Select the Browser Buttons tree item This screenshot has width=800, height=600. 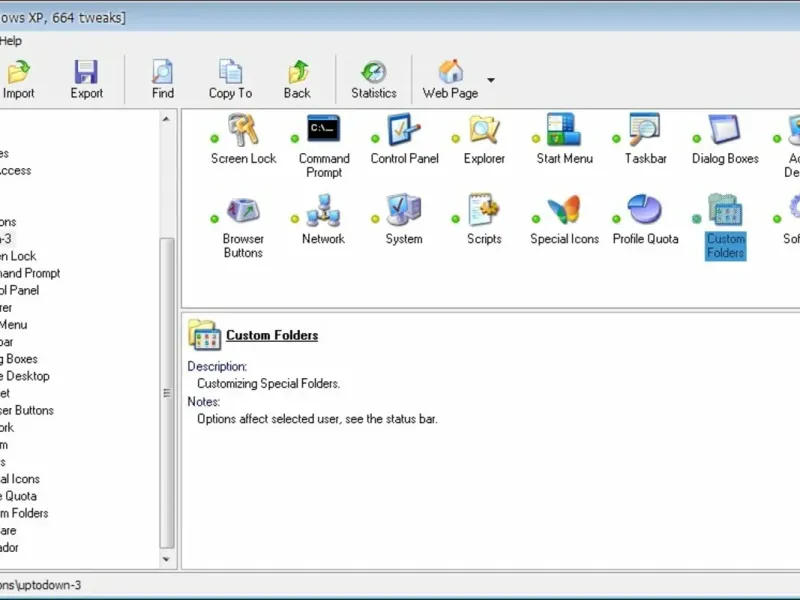click(x=27, y=410)
